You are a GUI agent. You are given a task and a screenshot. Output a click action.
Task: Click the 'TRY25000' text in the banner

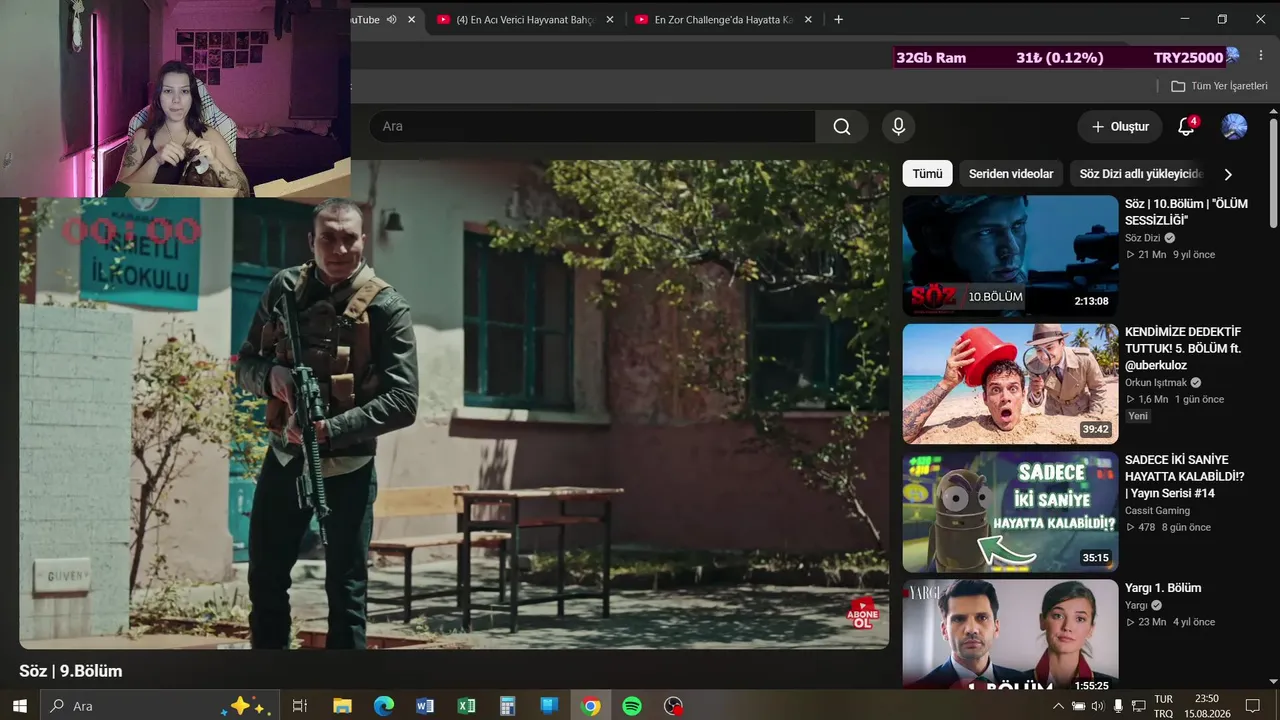(1188, 58)
